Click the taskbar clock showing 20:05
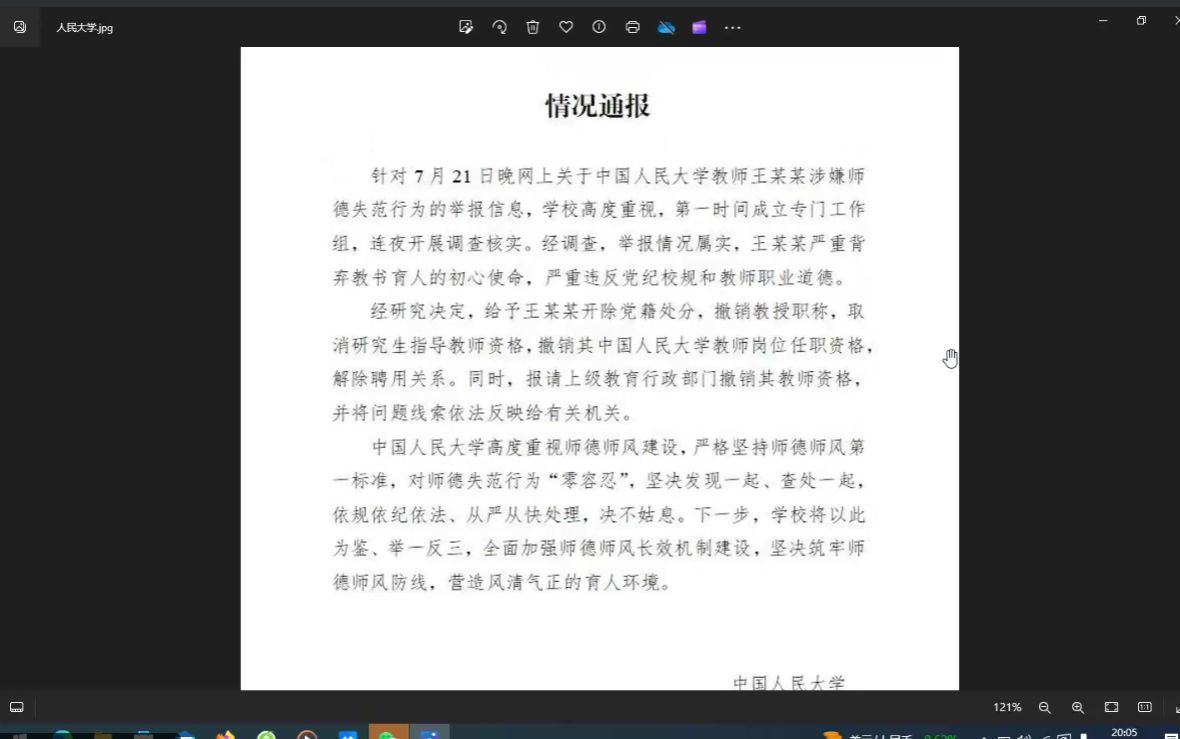Viewport: 1180px width, 739px height. coord(1124,733)
